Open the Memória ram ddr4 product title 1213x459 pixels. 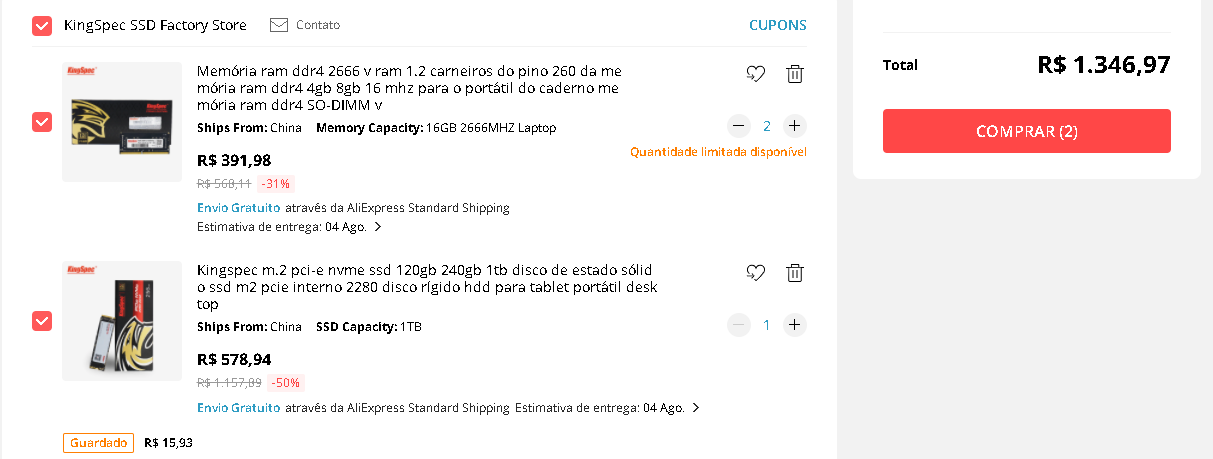[x=409, y=88]
